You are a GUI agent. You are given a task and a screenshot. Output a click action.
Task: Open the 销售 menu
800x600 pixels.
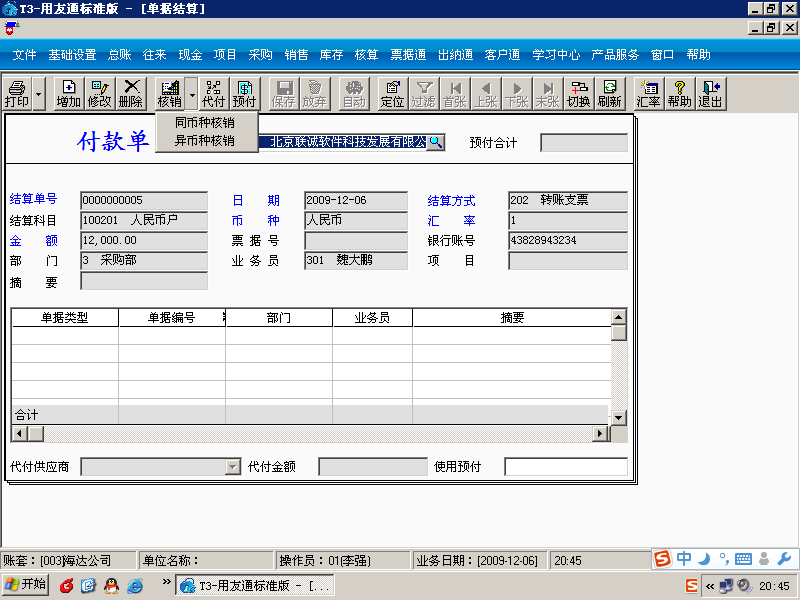click(296, 55)
